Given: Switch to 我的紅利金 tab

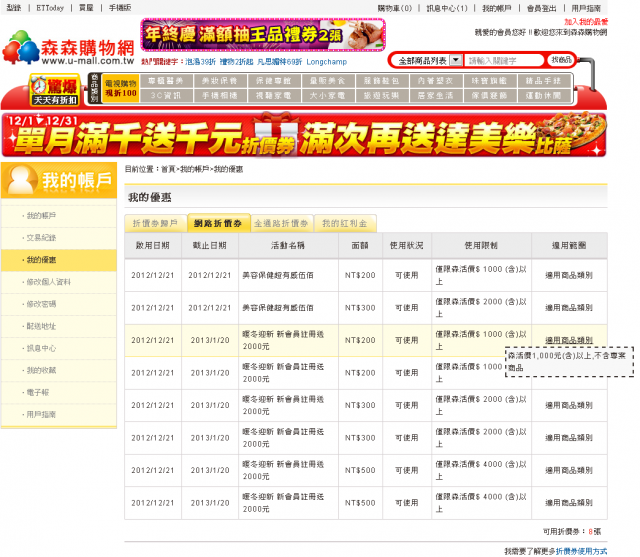Looking at the screenshot, I should [x=345, y=223].
